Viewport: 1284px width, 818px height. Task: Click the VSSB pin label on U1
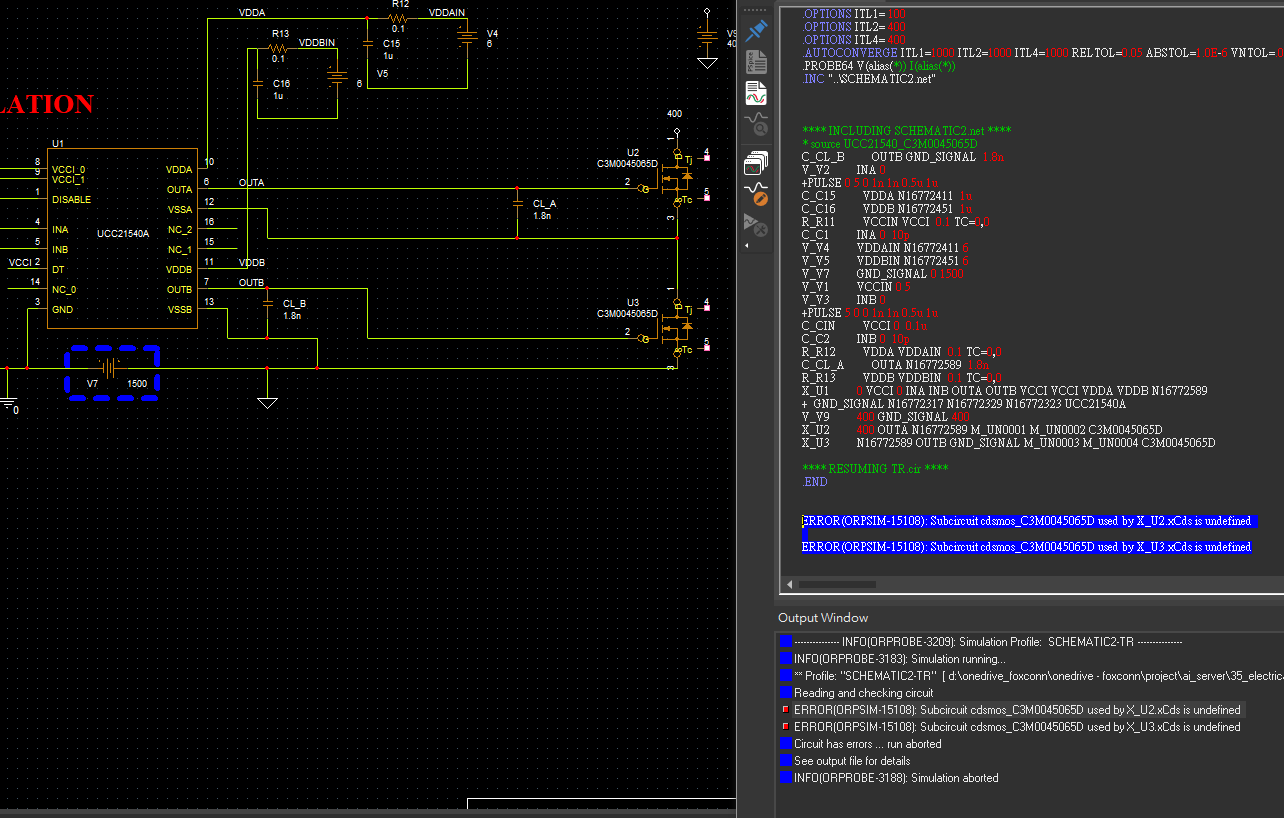coord(179,309)
